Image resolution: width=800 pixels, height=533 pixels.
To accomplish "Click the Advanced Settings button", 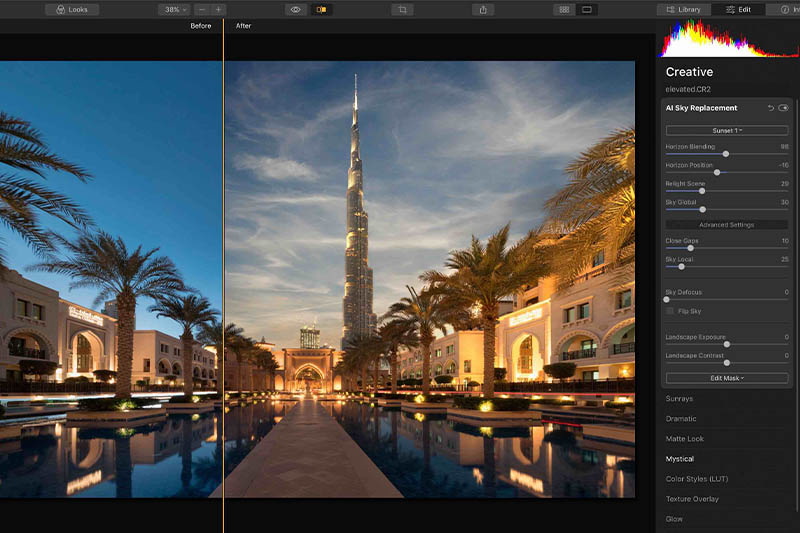I will click(x=727, y=225).
